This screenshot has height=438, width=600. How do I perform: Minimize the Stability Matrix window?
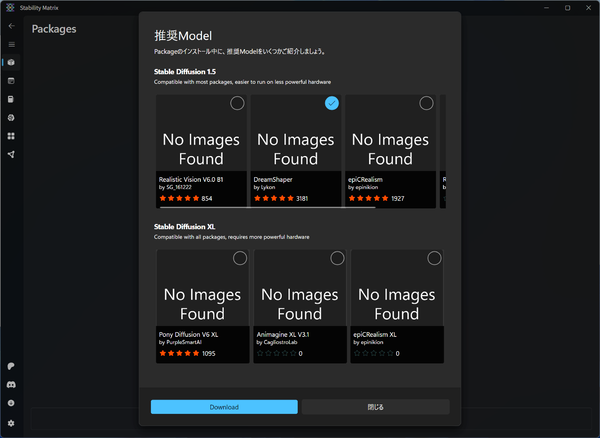[x=547, y=8]
